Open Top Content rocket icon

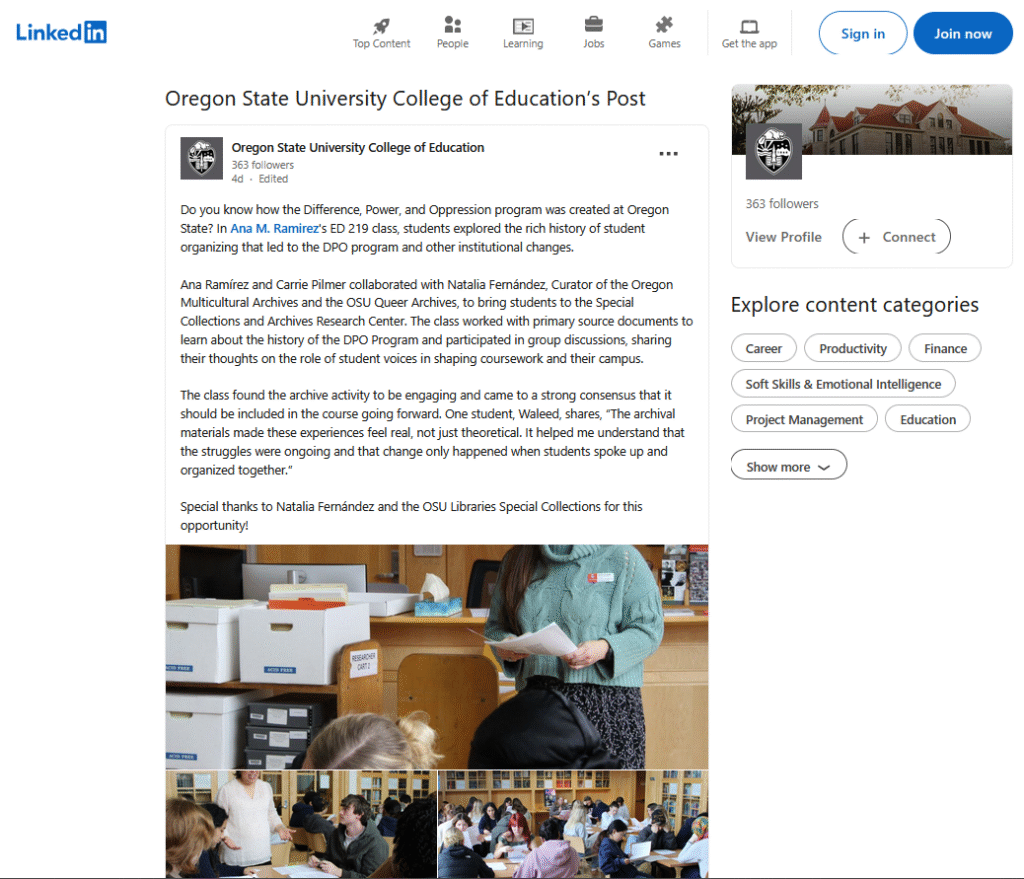click(x=381, y=26)
